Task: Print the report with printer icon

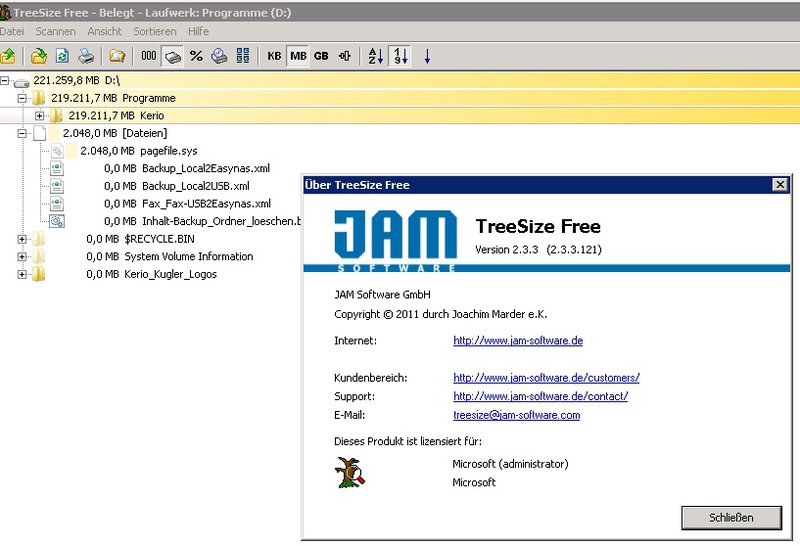Action: 86,56
